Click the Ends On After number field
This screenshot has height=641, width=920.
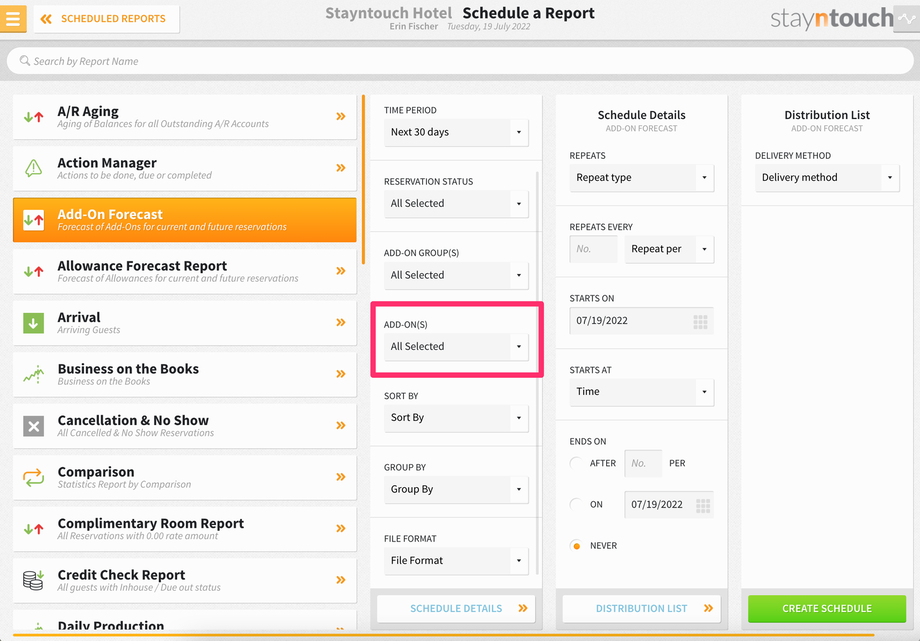point(643,464)
